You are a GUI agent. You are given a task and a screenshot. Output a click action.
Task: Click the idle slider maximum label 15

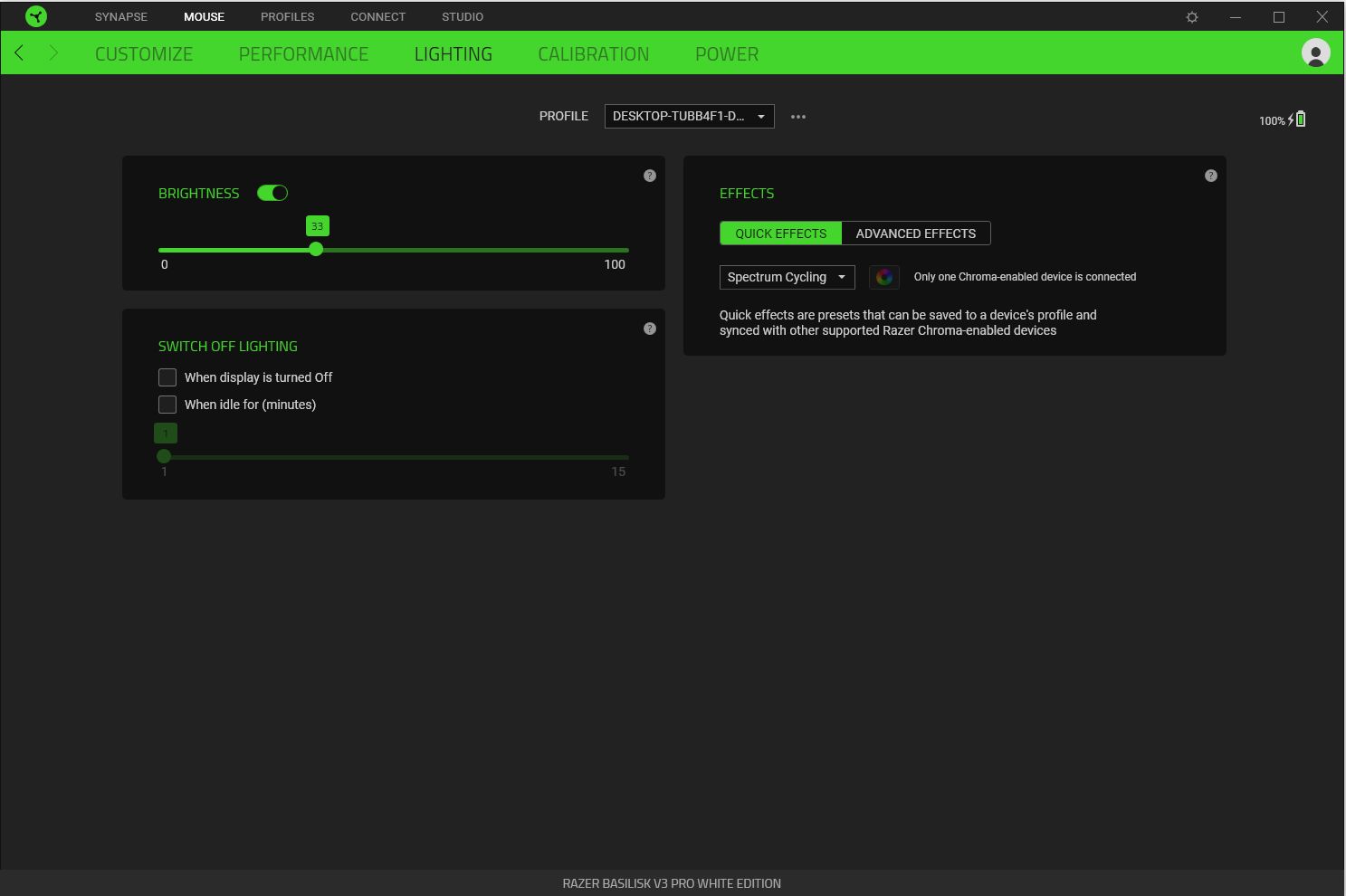point(618,472)
